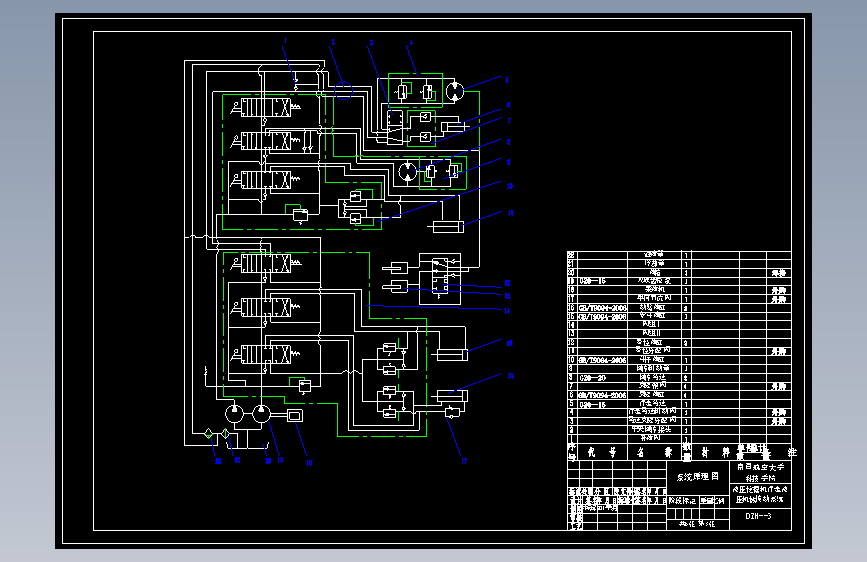Click the first directional valve in lower bank
The width and height of the screenshot is (867, 562).
point(267,263)
